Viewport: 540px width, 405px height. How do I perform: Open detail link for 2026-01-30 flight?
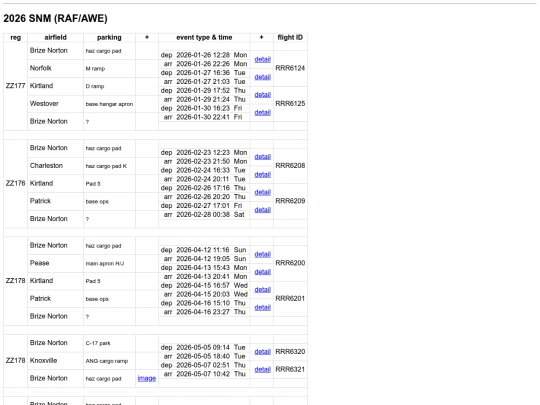click(262, 113)
